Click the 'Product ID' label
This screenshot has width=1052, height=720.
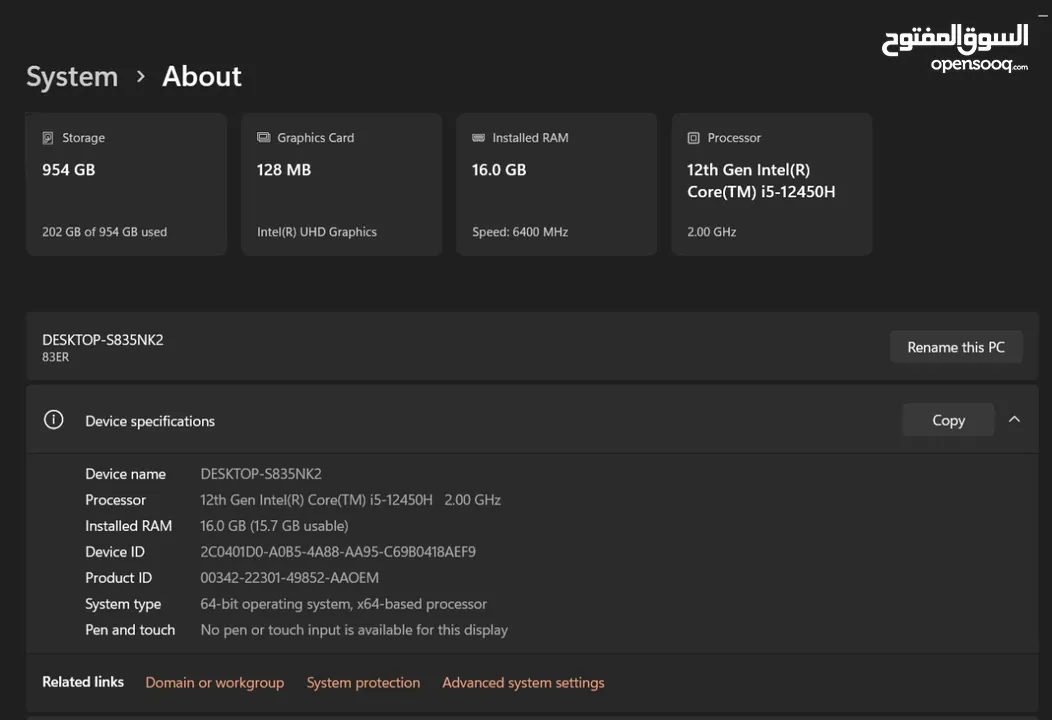(x=119, y=578)
